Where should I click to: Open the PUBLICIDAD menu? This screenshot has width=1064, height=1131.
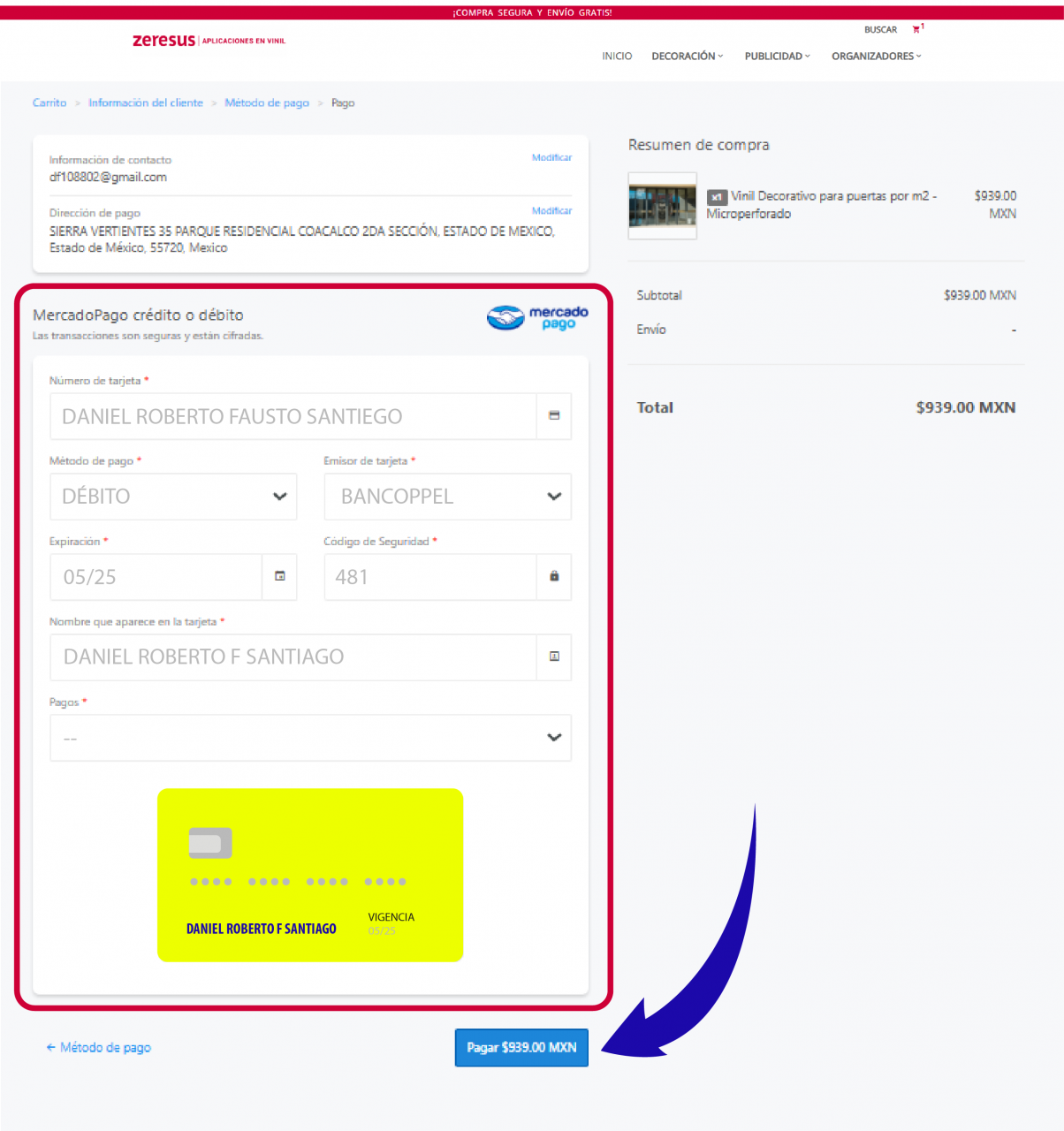point(777,56)
